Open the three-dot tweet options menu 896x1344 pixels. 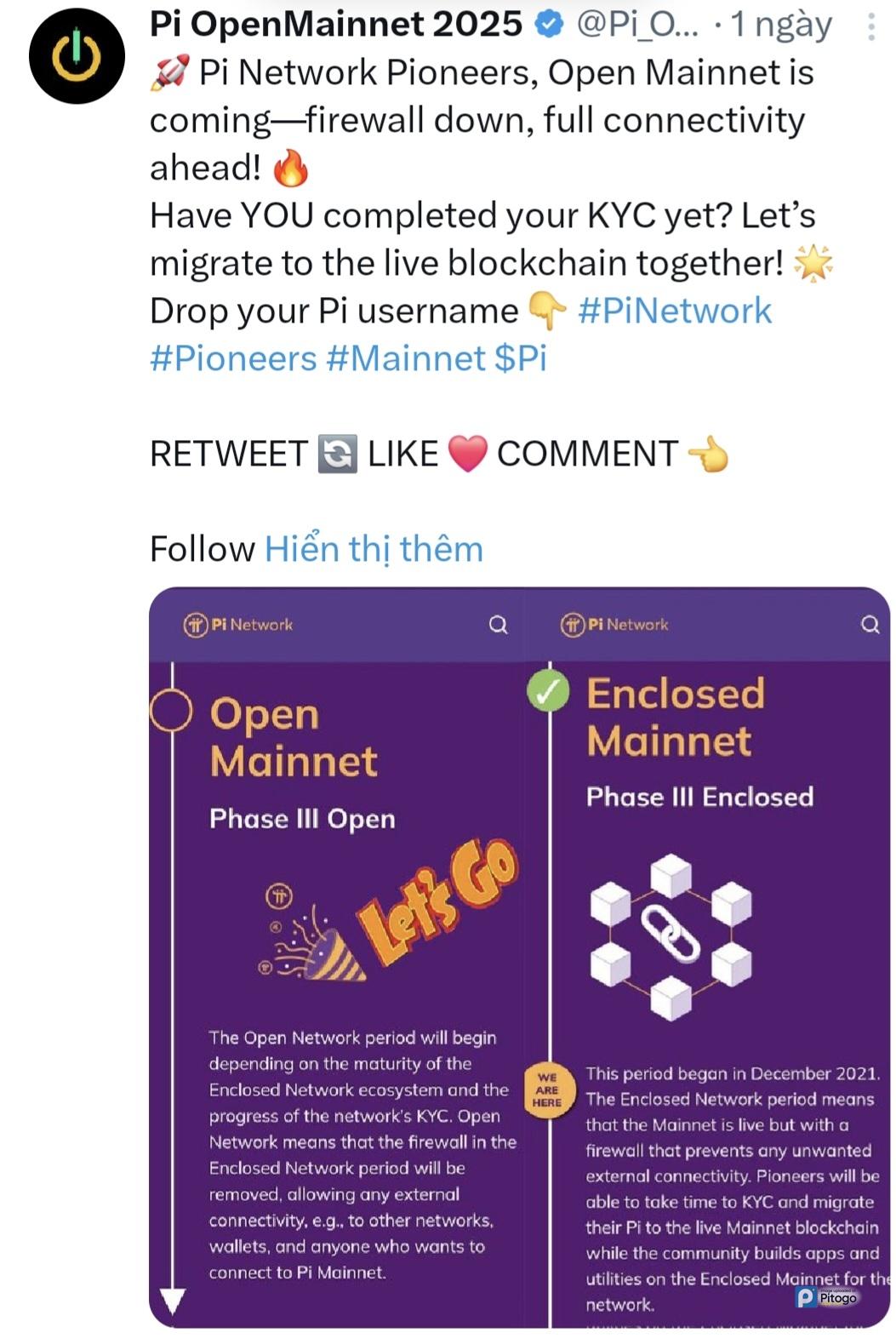[870, 27]
